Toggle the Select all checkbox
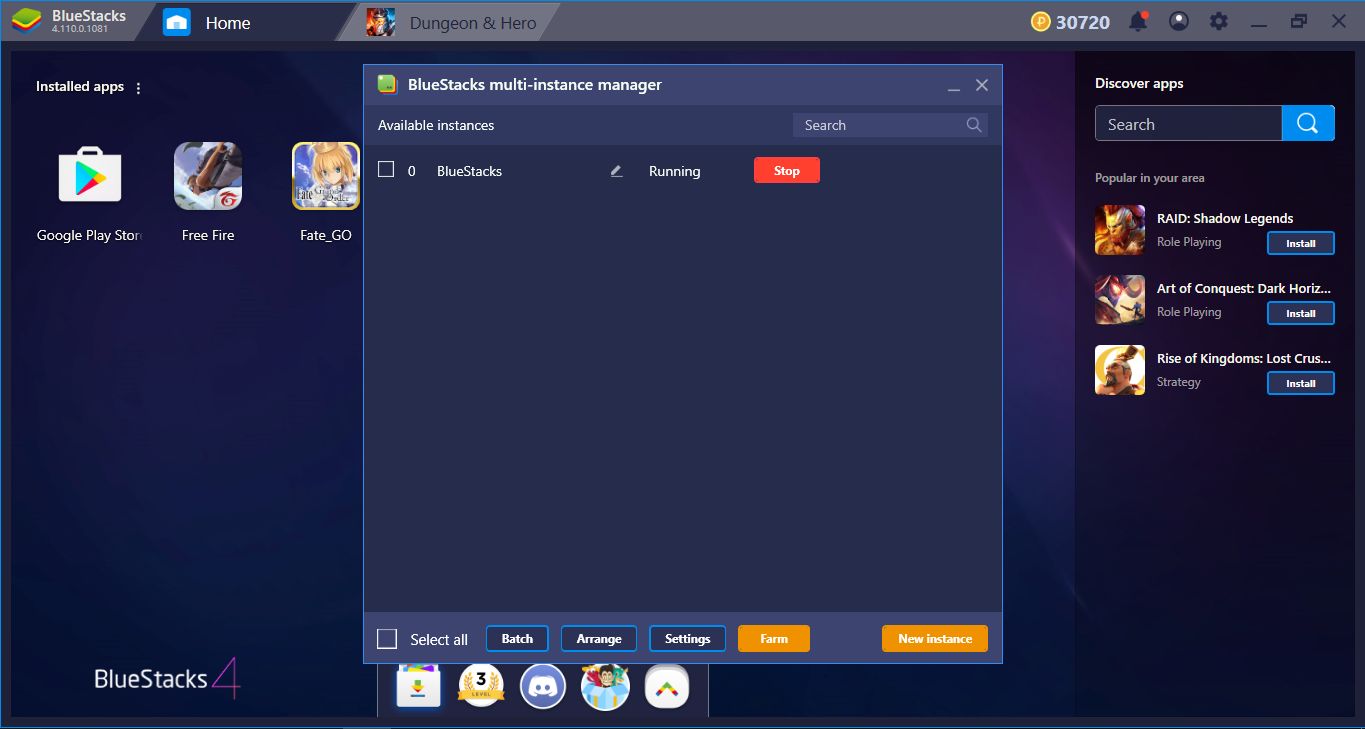Viewport: 1365px width, 729px height. [387, 639]
